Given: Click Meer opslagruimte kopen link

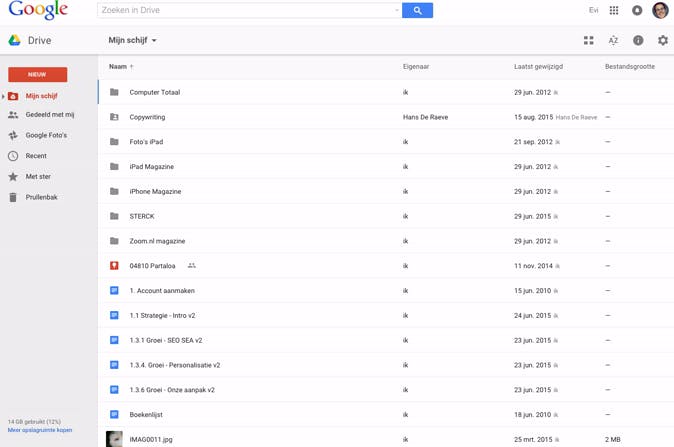Looking at the screenshot, I should click(40, 430).
